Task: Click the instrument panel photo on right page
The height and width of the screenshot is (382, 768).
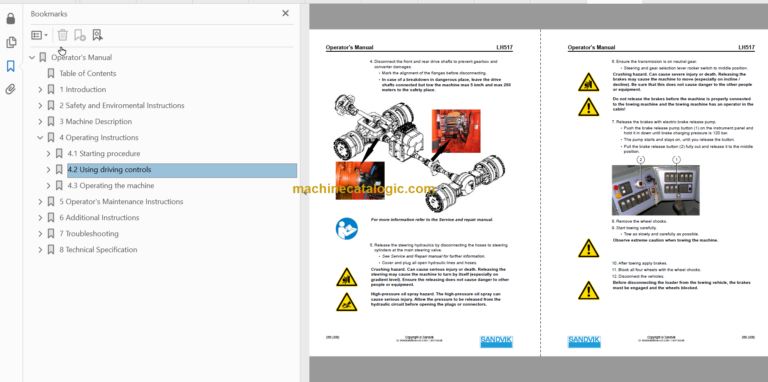Action: (655, 190)
